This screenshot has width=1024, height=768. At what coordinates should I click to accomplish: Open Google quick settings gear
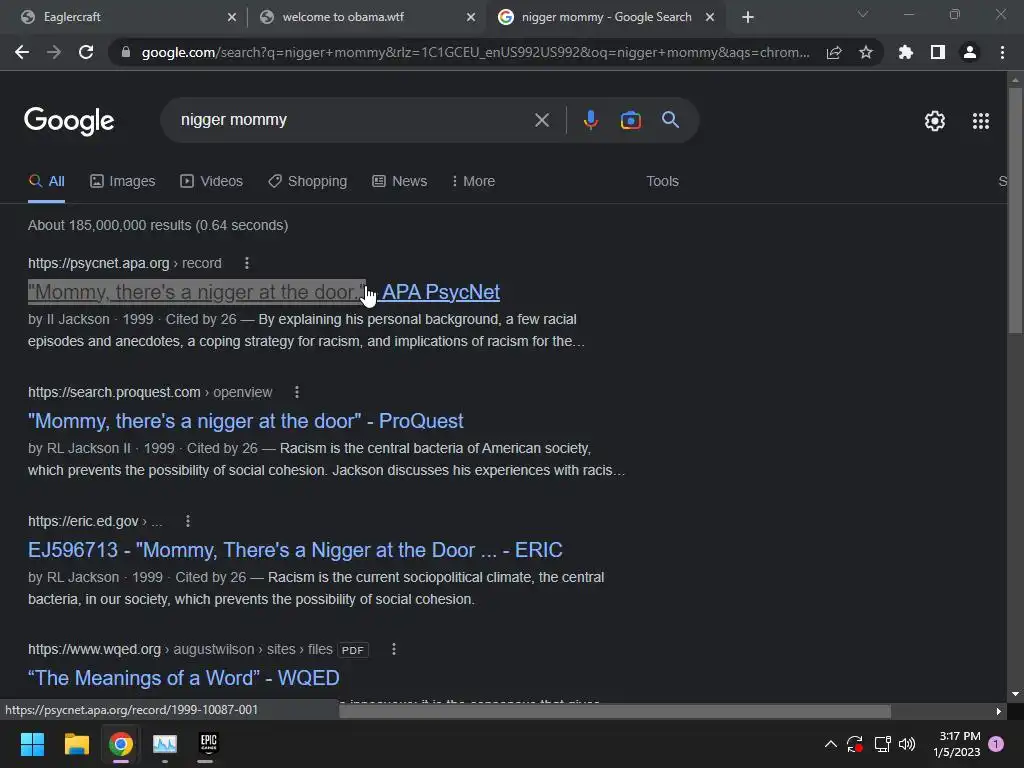pos(935,121)
